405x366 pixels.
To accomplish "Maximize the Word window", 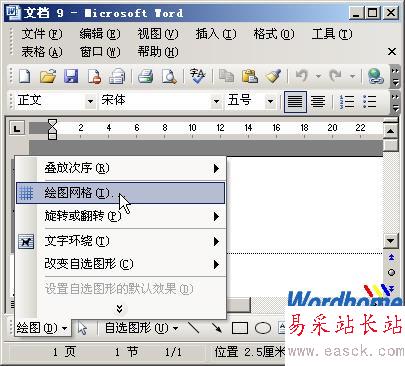I will pyautogui.click(x=372, y=13).
